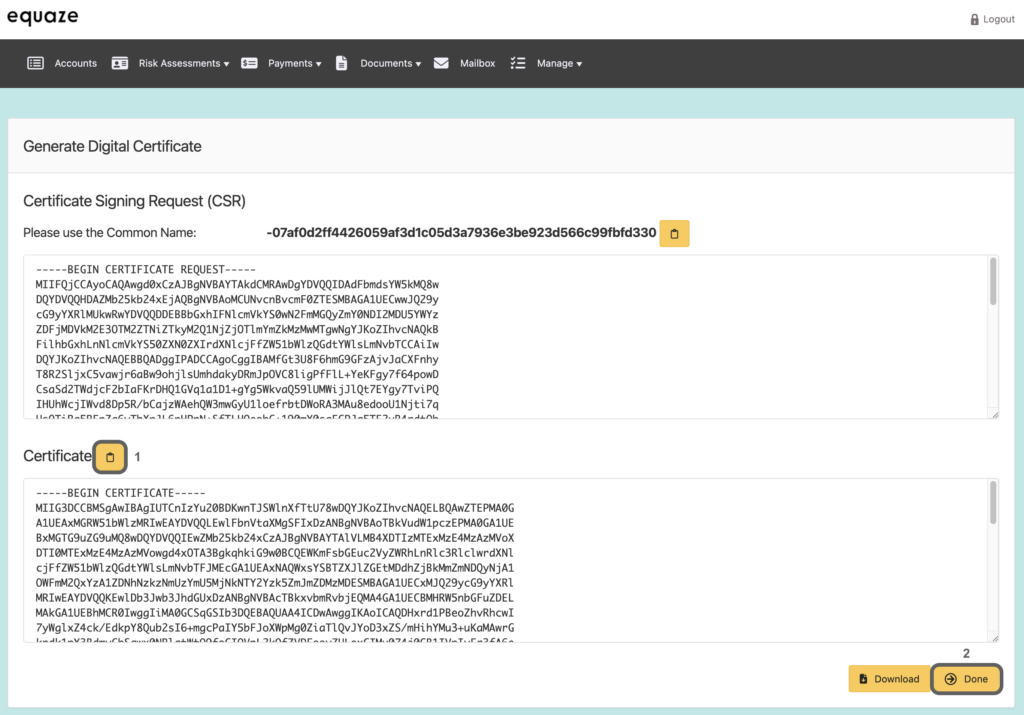Expand the Risk Assessments dropdown arrow
This screenshot has height=715, width=1024.
(226, 64)
